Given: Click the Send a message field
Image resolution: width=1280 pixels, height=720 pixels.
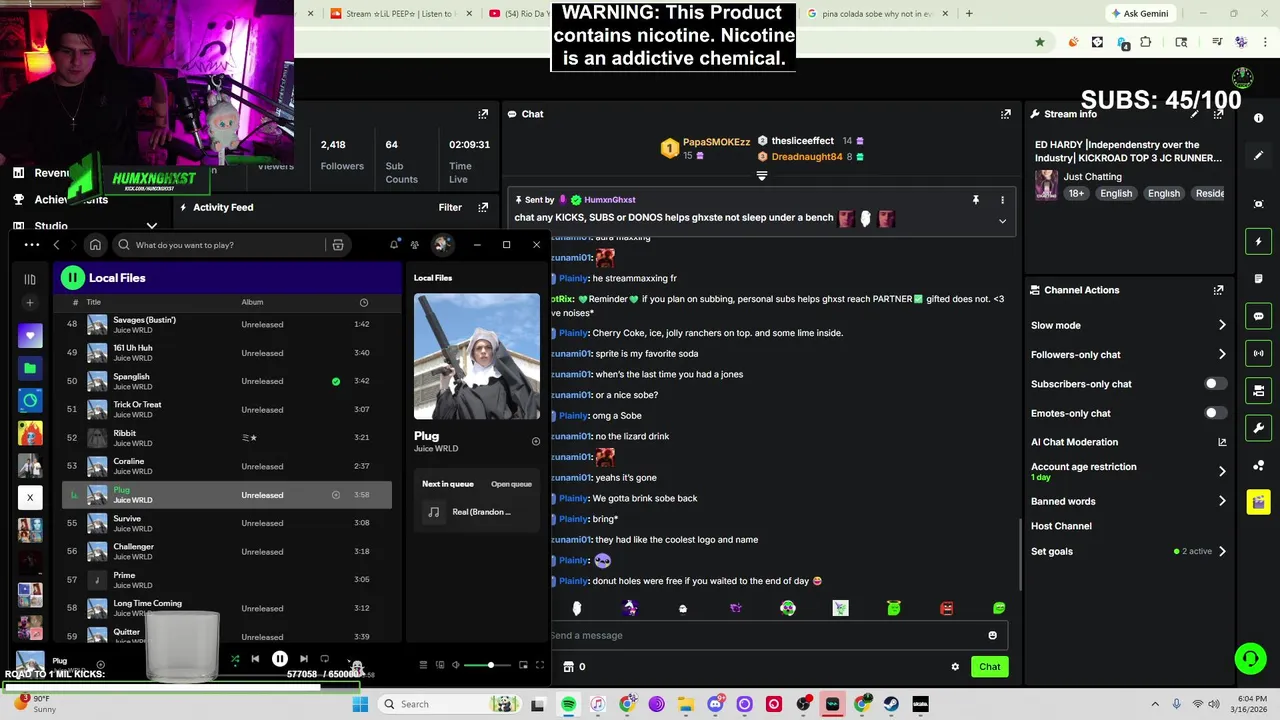Looking at the screenshot, I should tap(765, 635).
